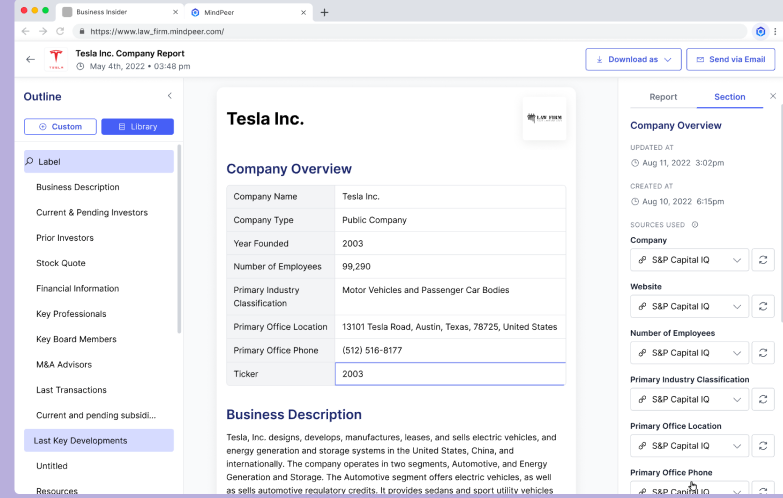Image resolution: width=783 pixels, height=498 pixels.
Task: Select the Custom outline button
Action: pyautogui.click(x=60, y=127)
